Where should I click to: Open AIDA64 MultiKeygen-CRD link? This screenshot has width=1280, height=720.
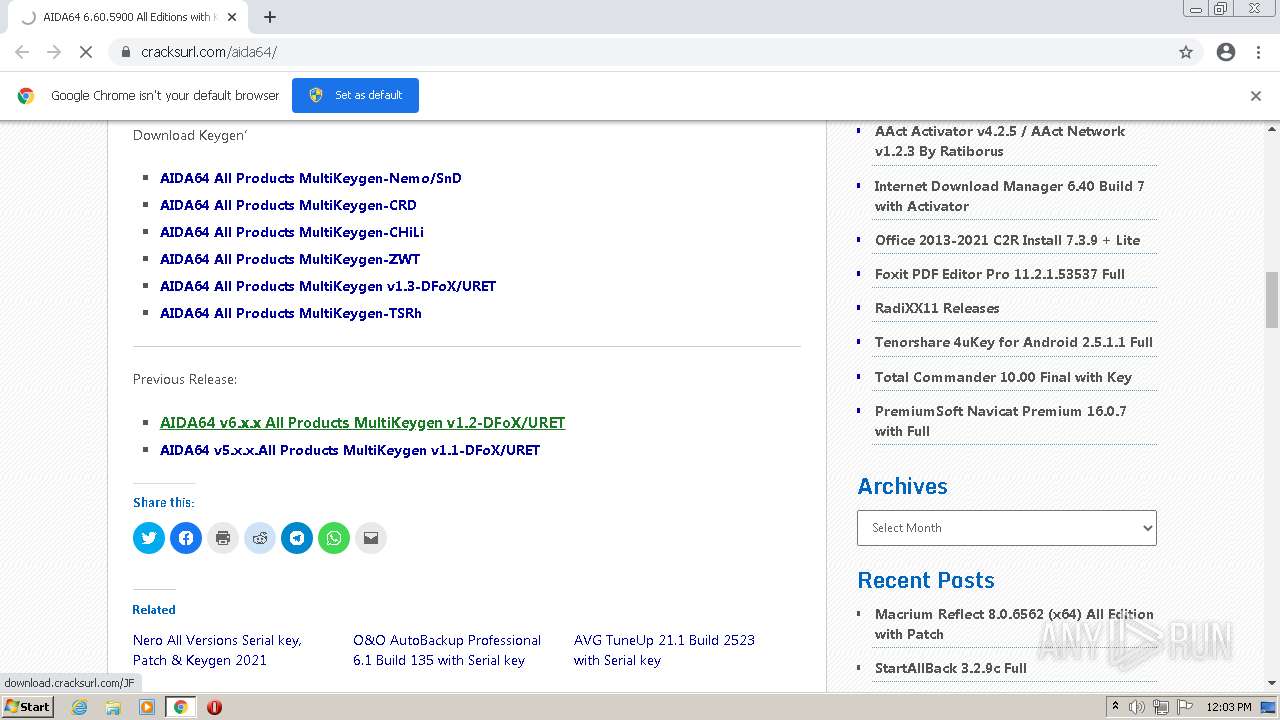288,205
